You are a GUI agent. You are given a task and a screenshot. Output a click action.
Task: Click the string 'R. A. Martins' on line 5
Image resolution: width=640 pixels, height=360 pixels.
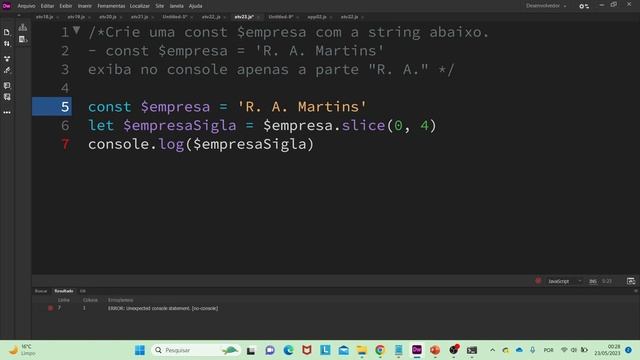[302, 107]
